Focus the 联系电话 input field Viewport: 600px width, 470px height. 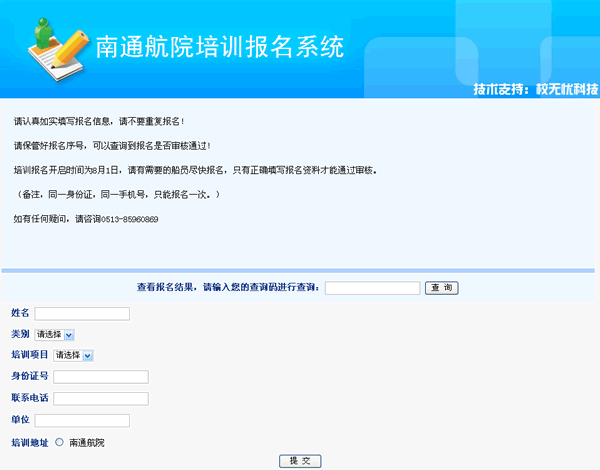pos(101,398)
